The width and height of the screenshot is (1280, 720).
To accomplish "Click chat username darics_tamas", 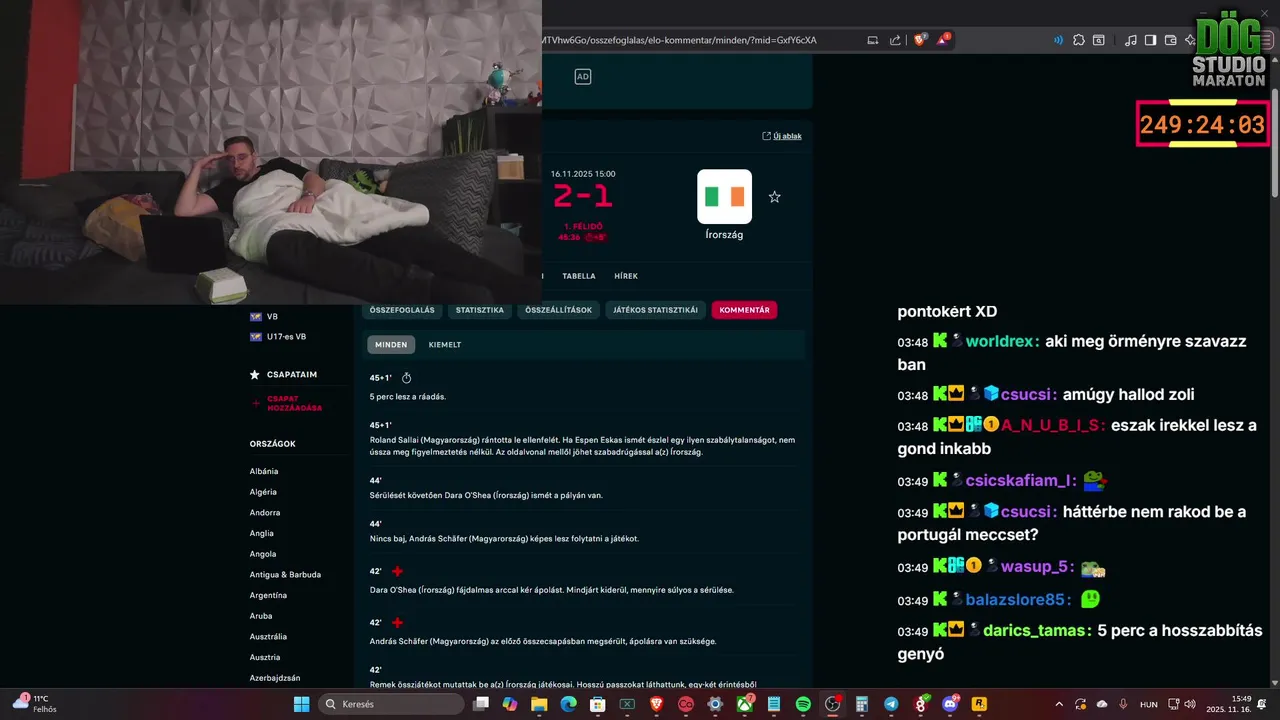I will click(x=1037, y=631).
